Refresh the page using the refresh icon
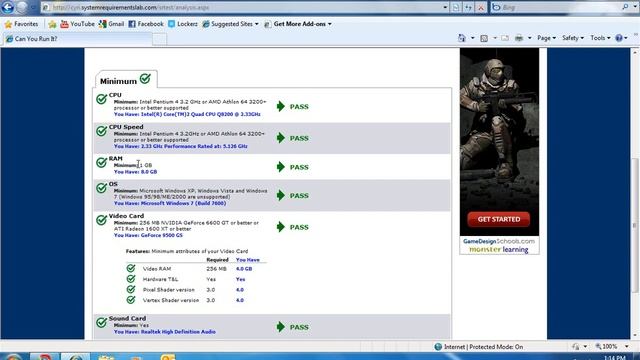Viewport: 640px width, 360px height. 468,7
